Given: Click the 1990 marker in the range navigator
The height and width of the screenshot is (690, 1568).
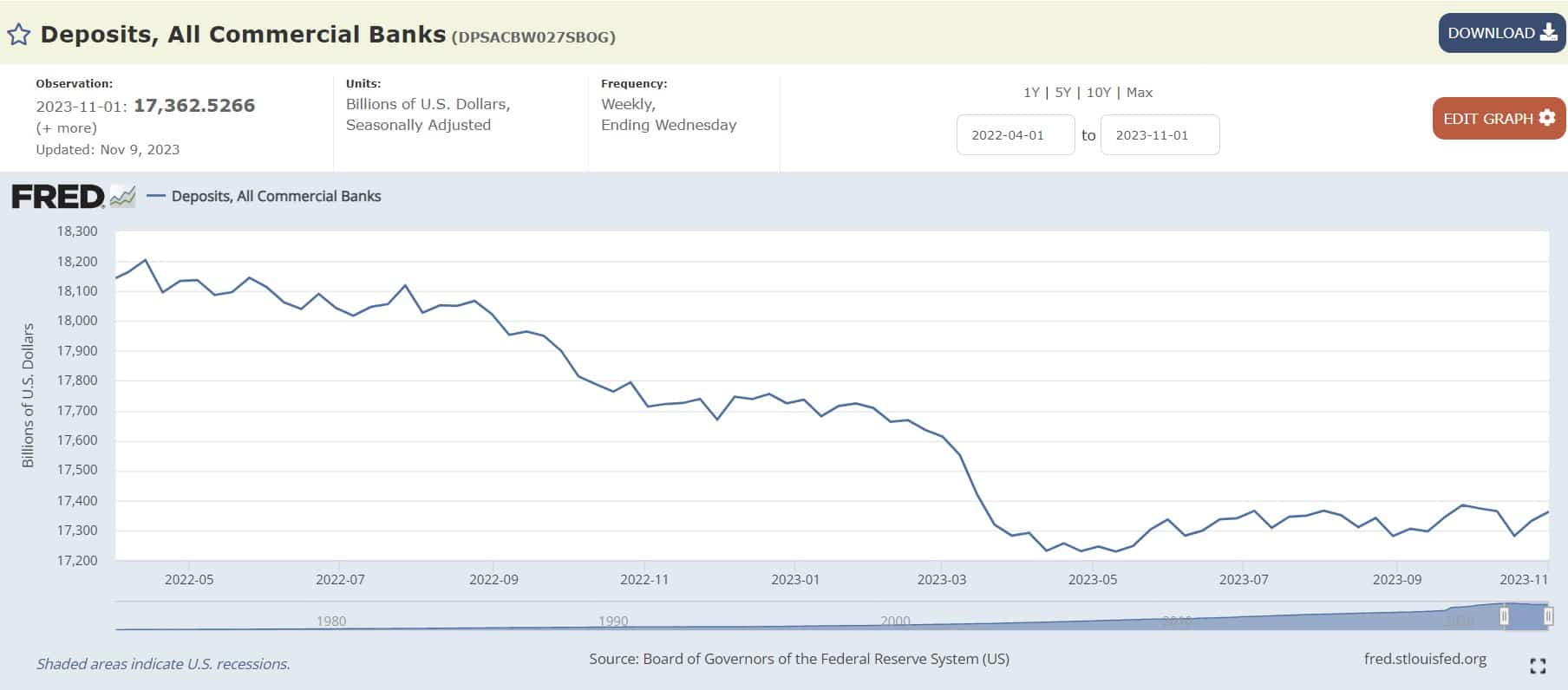Looking at the screenshot, I should pyautogui.click(x=613, y=621).
